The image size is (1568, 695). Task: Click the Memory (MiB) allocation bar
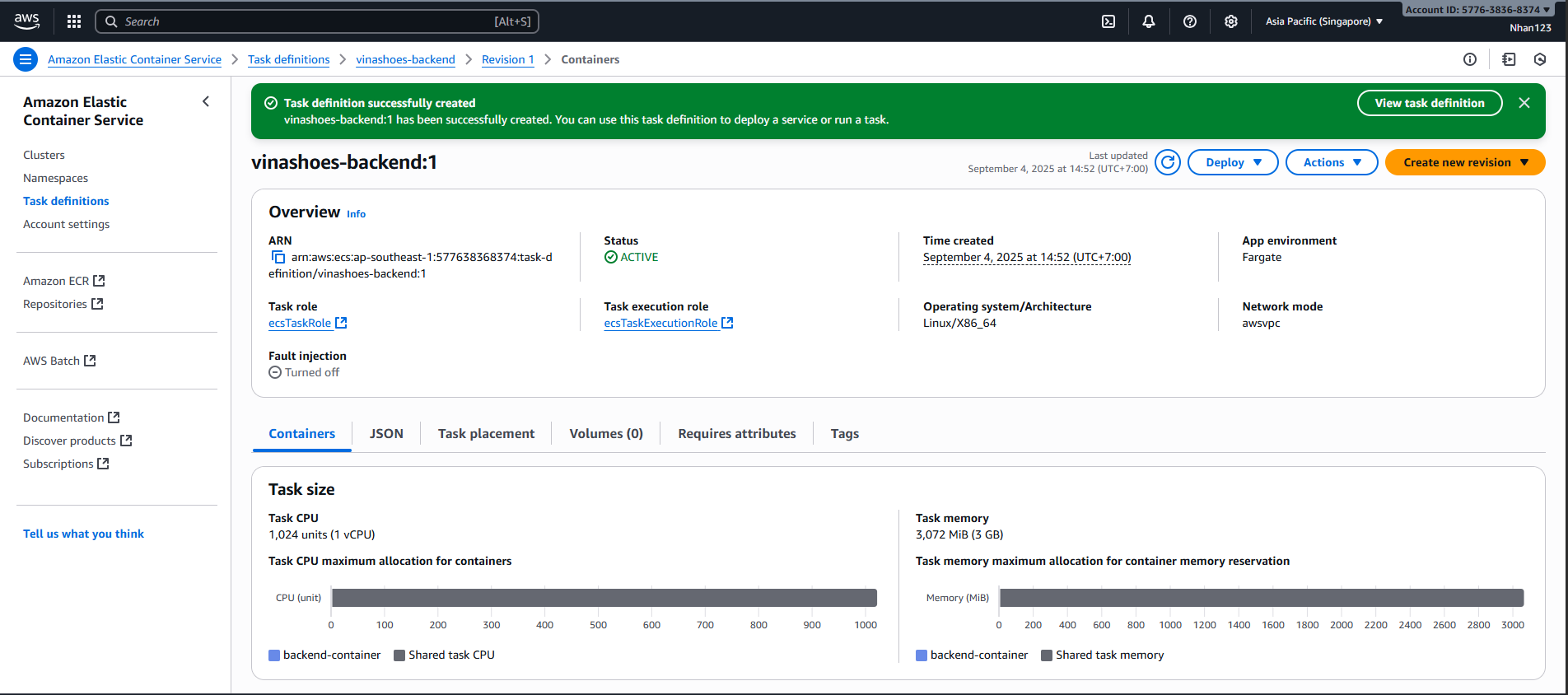tap(1262, 598)
